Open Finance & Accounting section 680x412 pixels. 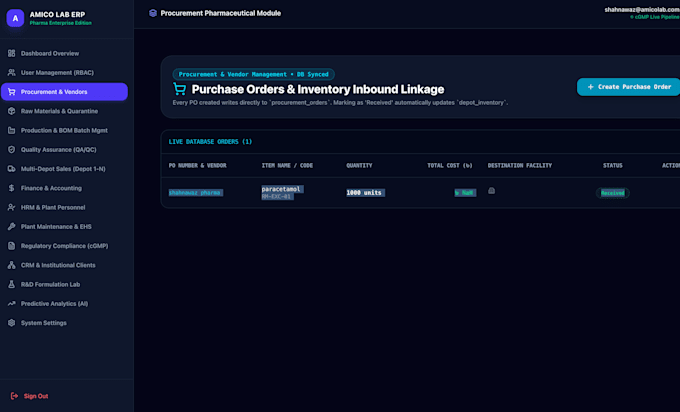pyautogui.click(x=64, y=188)
